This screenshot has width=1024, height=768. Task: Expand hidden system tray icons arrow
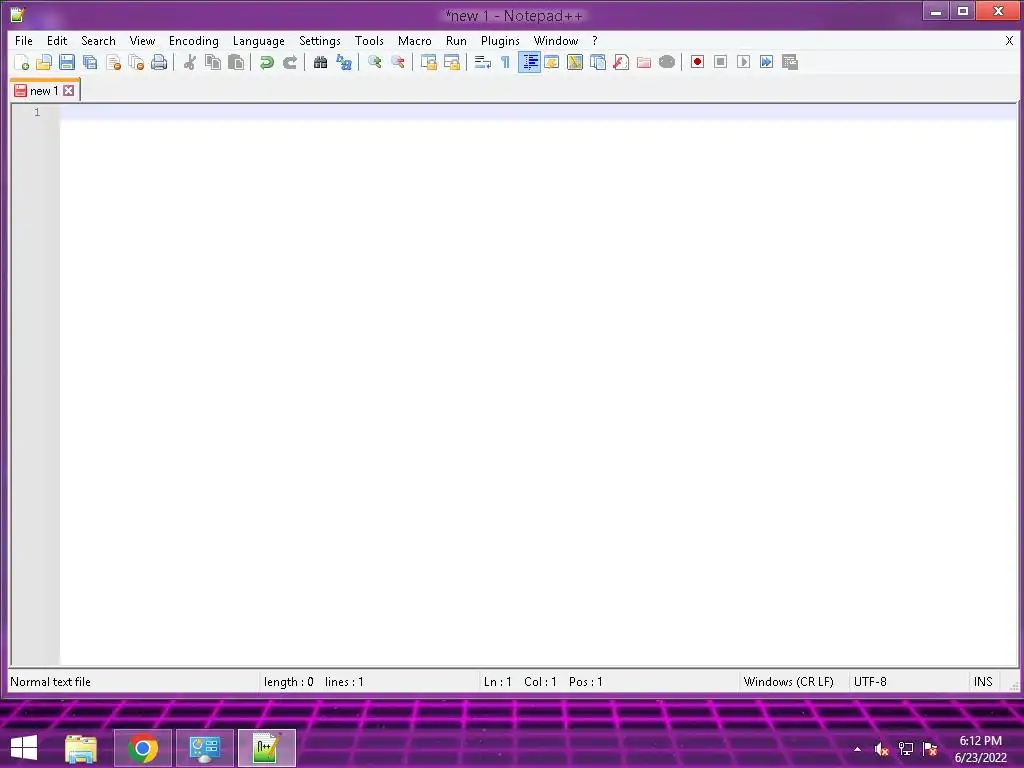point(857,750)
